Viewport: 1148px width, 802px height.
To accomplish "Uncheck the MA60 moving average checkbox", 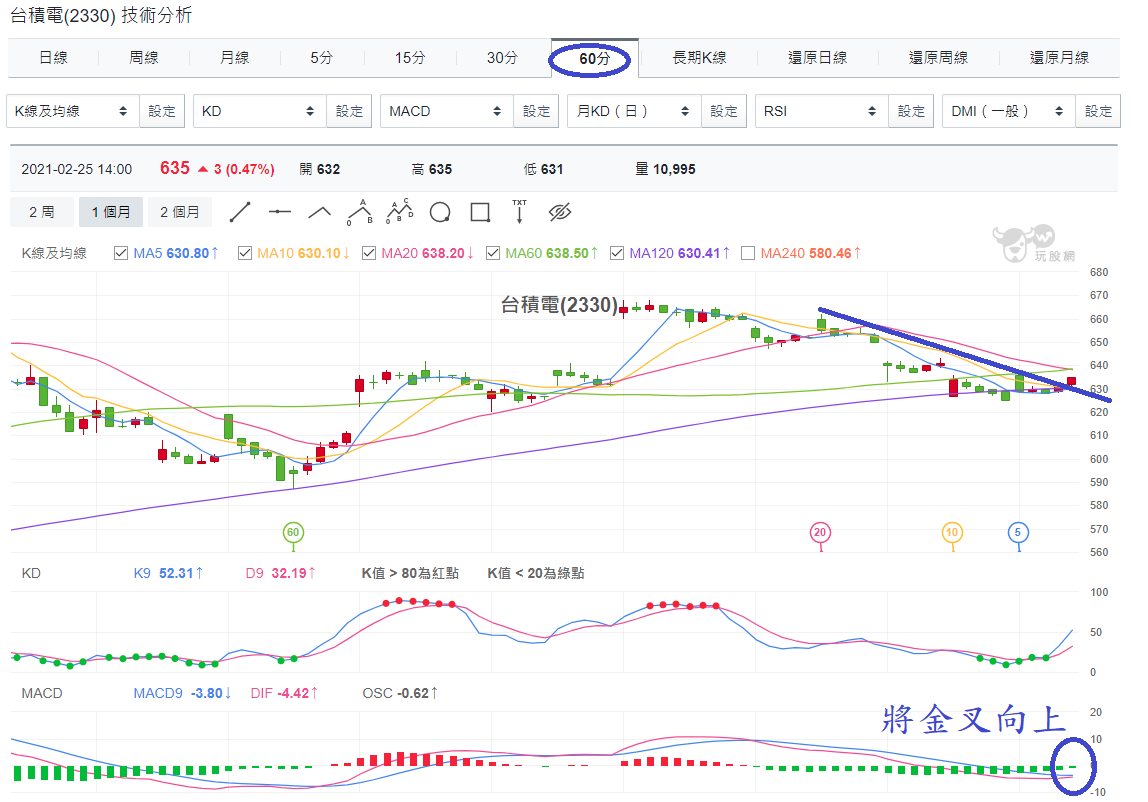I will 493,253.
